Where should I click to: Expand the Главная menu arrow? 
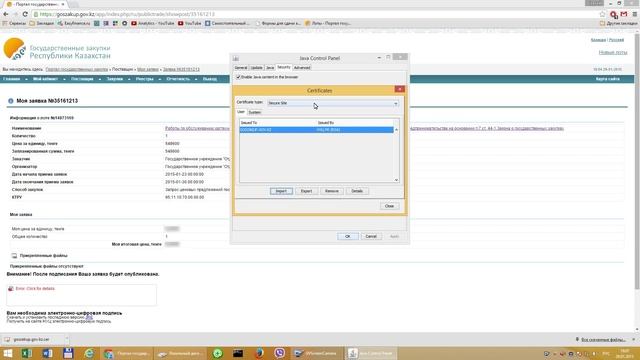(x=26, y=79)
